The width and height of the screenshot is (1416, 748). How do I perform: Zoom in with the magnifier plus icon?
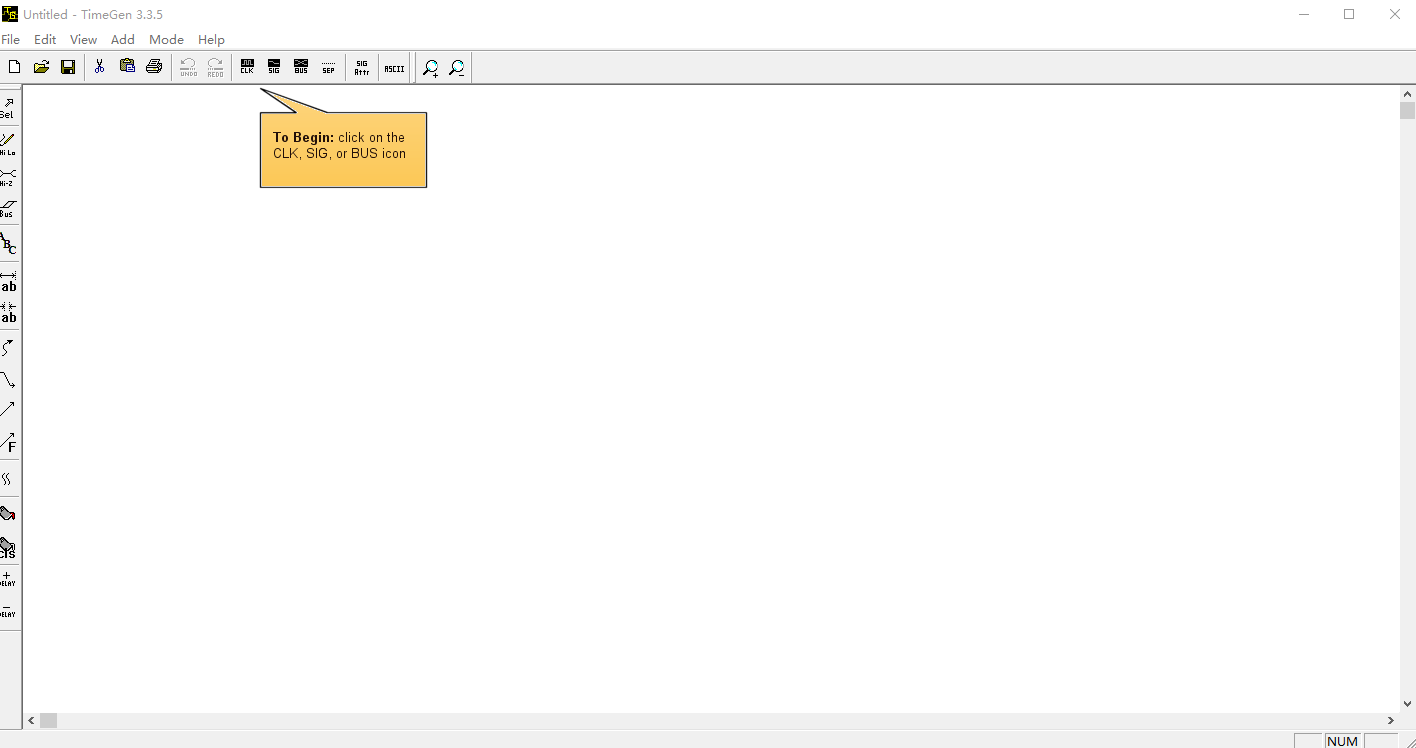(430, 67)
